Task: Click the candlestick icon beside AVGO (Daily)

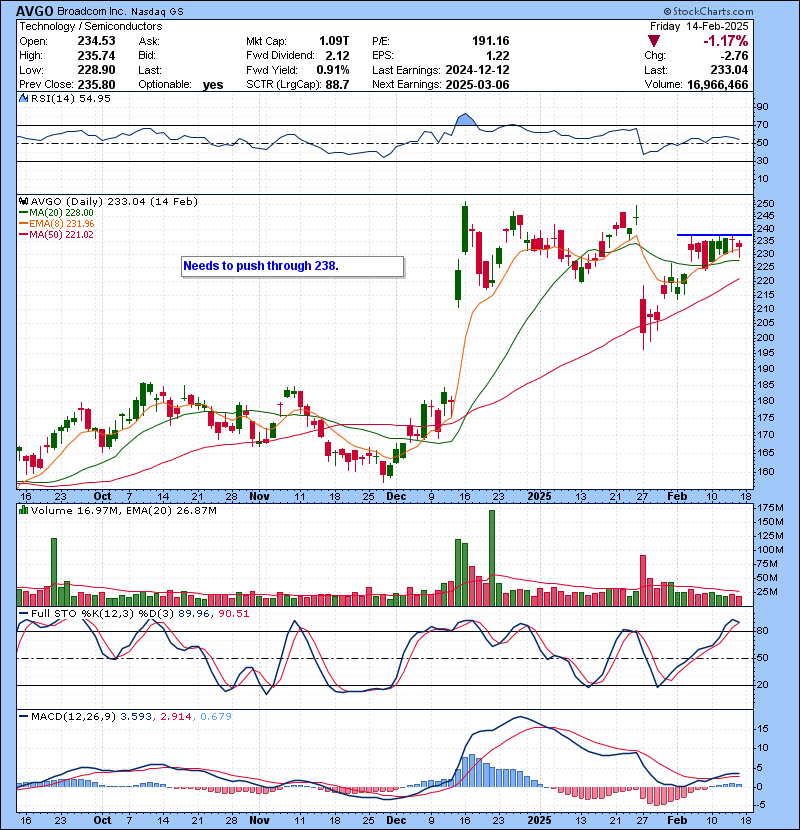Action: coord(23,201)
